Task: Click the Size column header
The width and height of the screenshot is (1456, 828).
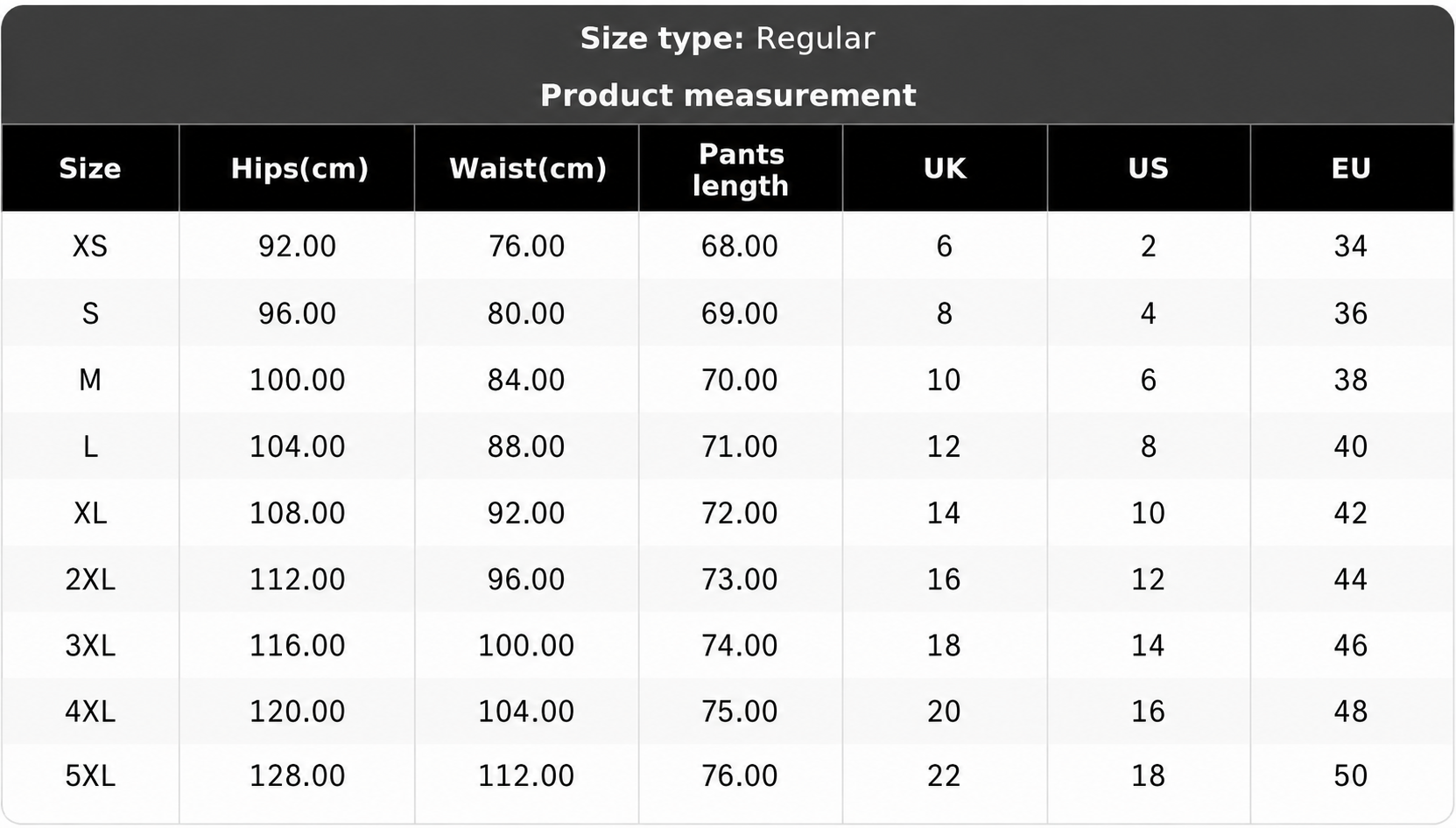Action: click(x=90, y=168)
